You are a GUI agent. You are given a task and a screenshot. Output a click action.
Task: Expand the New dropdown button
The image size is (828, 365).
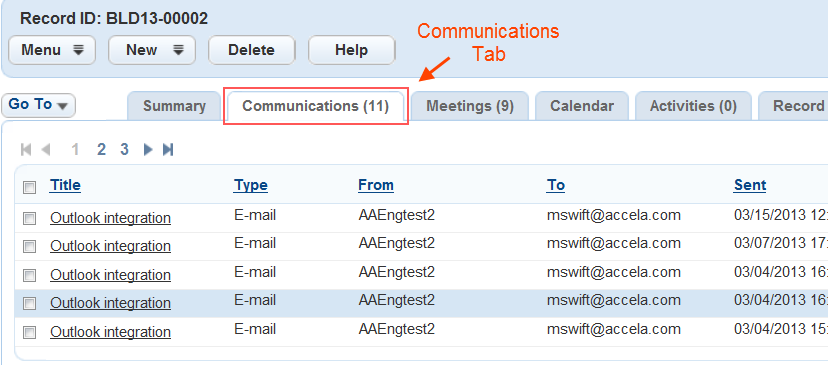click(x=152, y=50)
